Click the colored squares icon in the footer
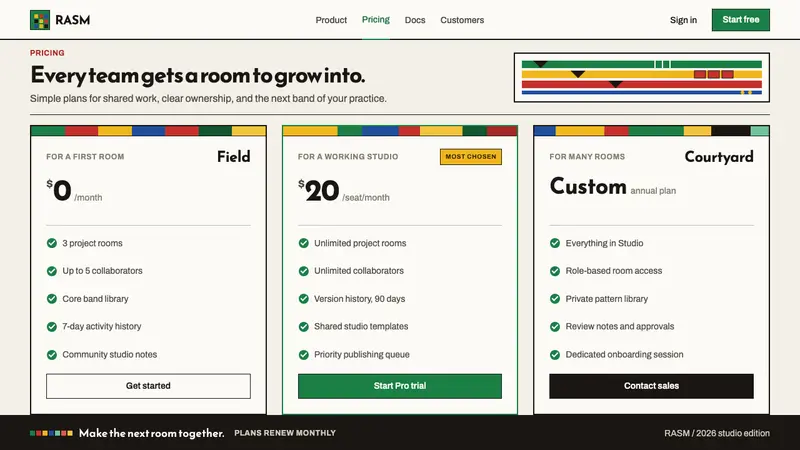The width and height of the screenshot is (800, 450). 51,433
